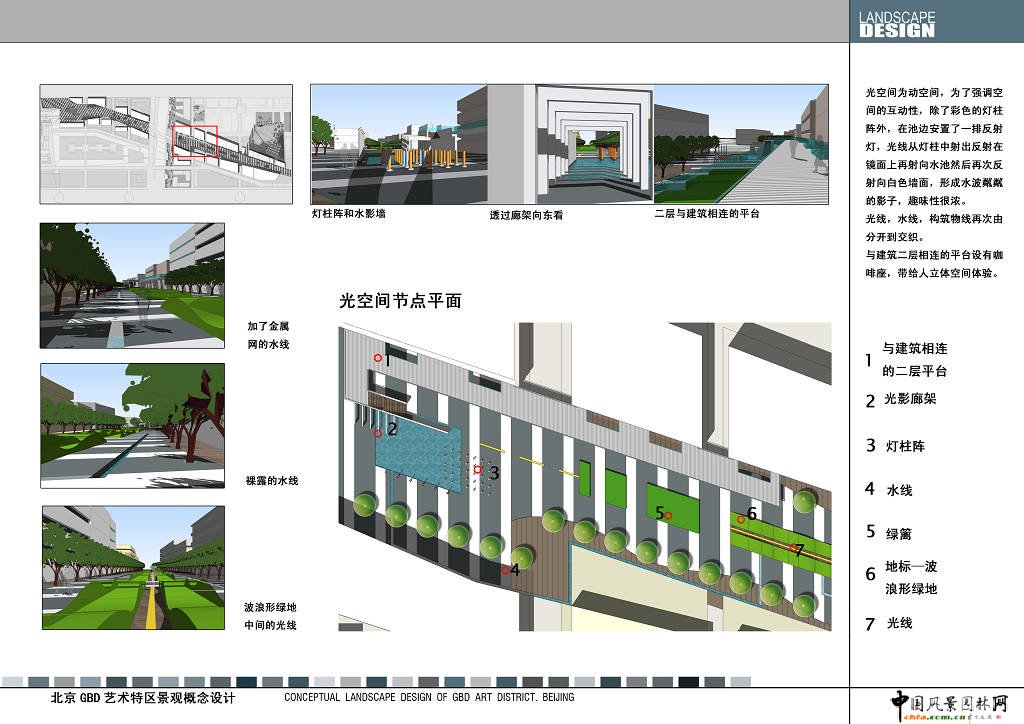1024x724 pixels.
Task: Select marker 6 on the plan
Action: pos(741,519)
